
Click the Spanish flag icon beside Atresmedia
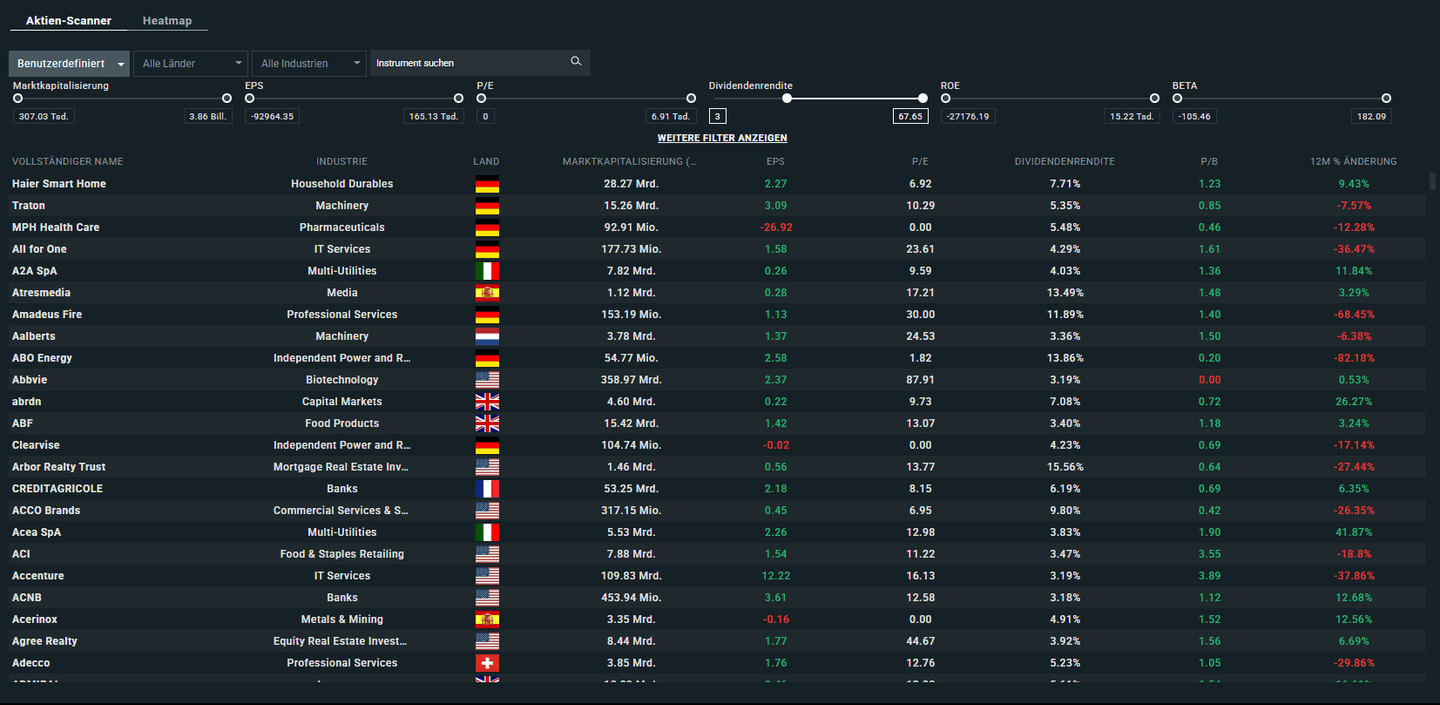(487, 292)
